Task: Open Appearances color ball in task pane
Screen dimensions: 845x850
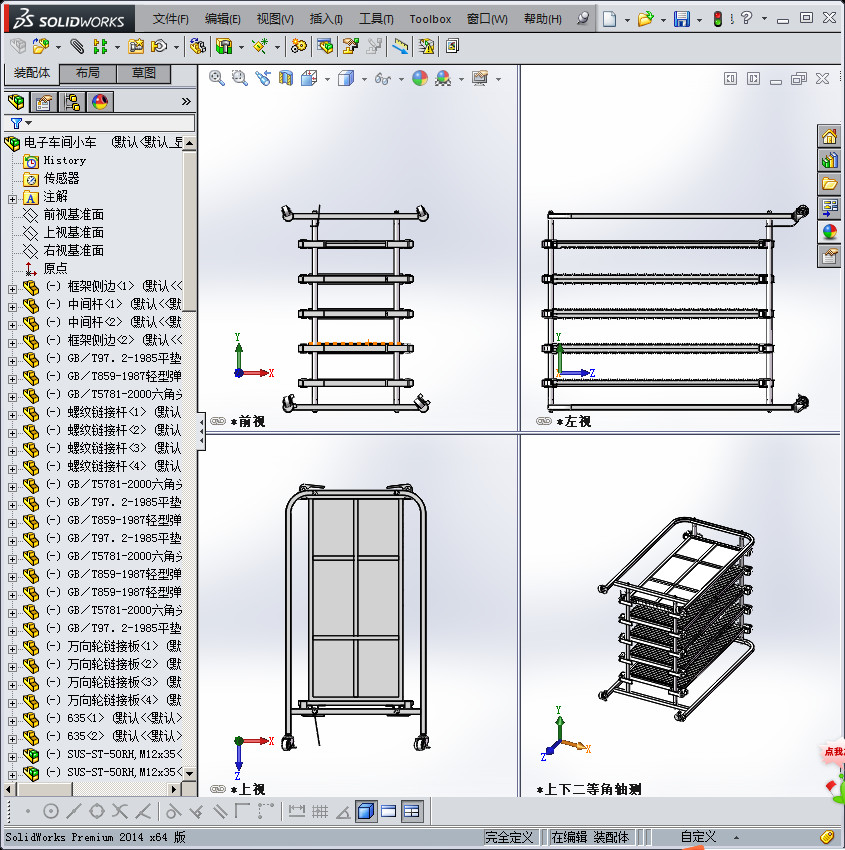Action: pyautogui.click(x=829, y=231)
